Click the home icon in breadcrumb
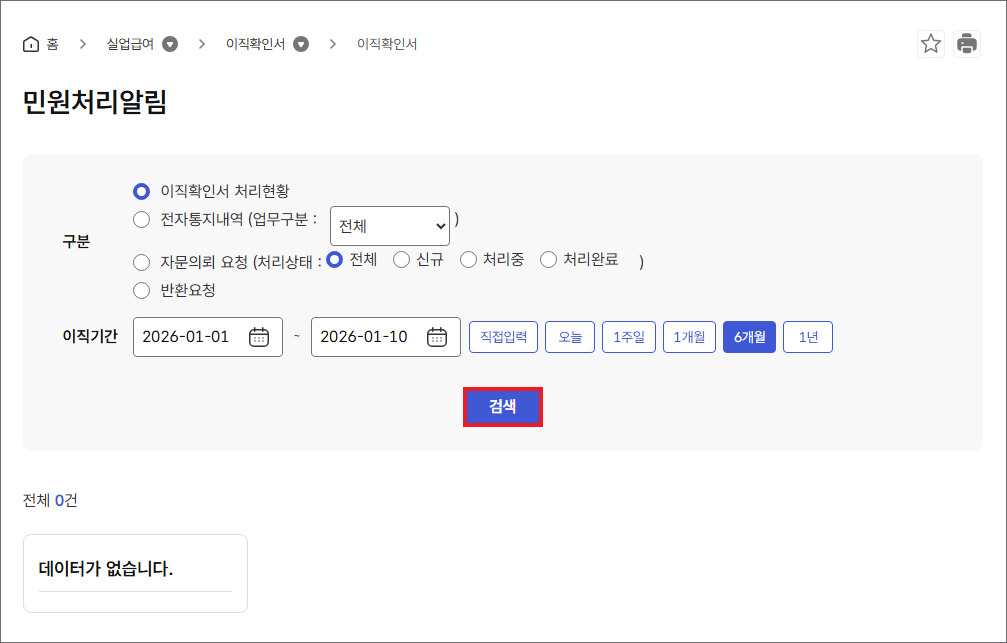1007x643 pixels. 30,45
